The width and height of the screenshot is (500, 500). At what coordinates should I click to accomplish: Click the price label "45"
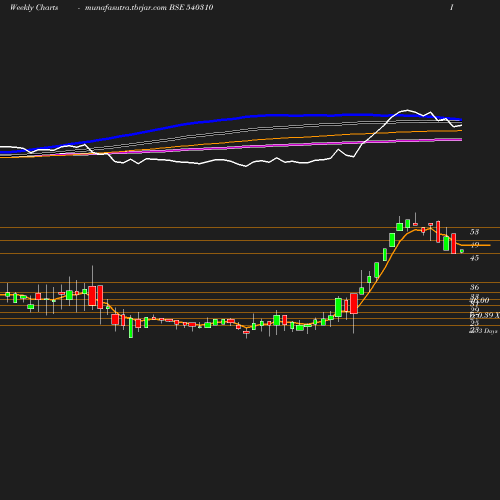pos(474,258)
